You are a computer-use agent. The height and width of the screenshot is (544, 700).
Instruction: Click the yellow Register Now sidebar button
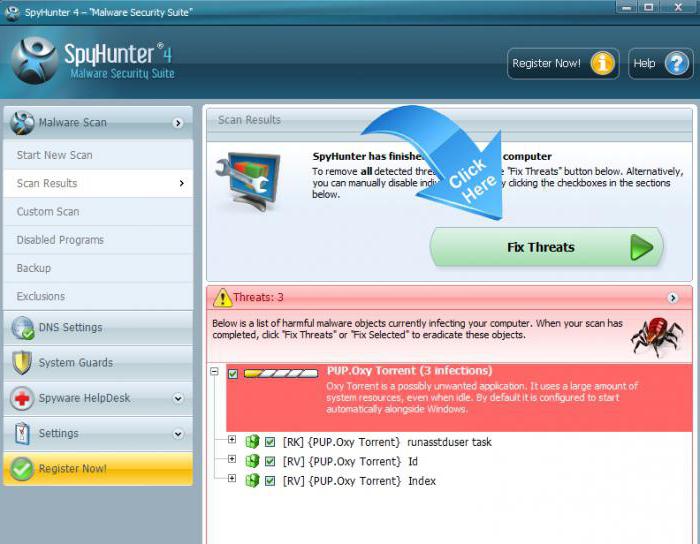click(98, 469)
